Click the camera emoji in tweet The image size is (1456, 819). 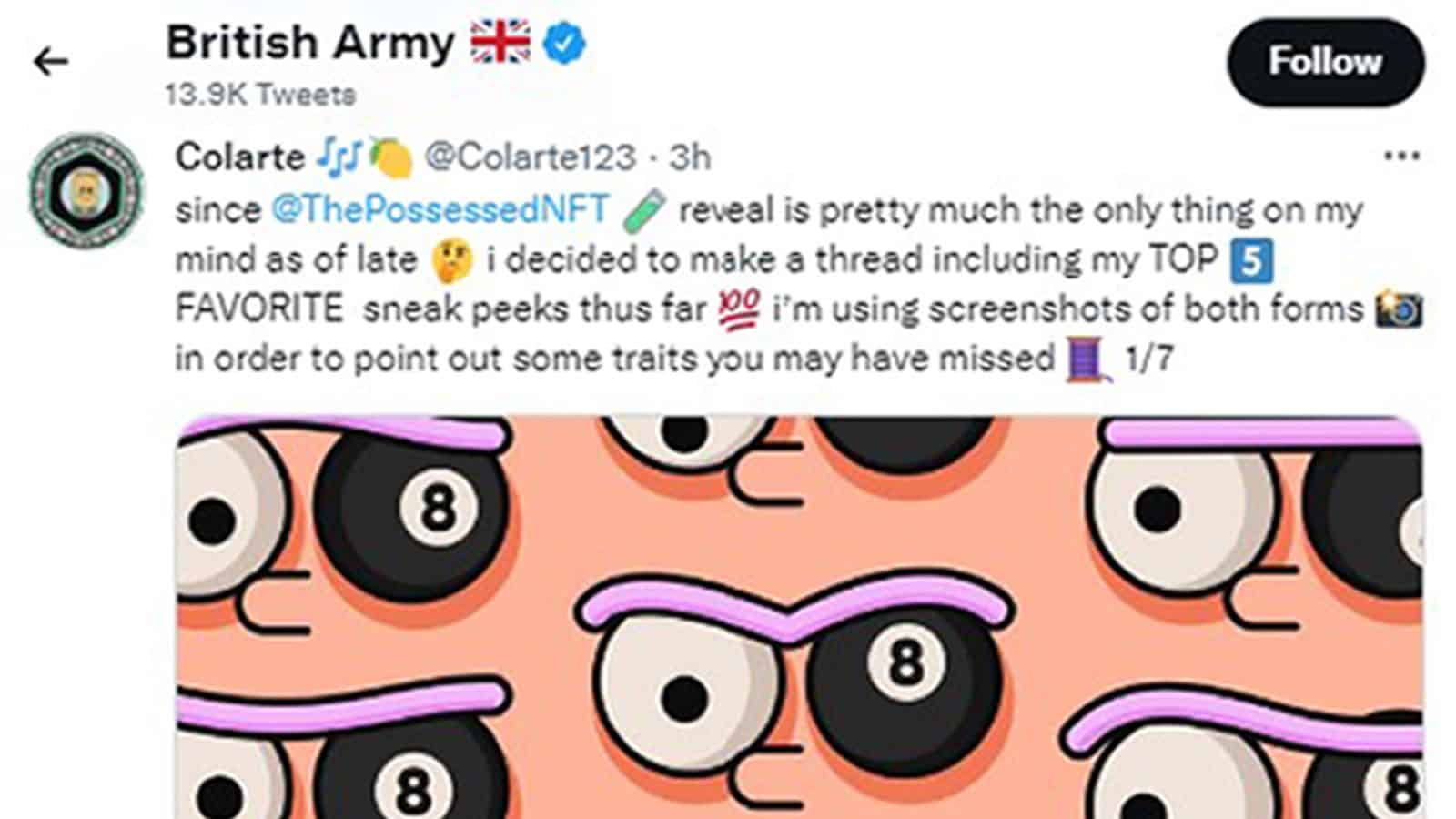[1400, 310]
